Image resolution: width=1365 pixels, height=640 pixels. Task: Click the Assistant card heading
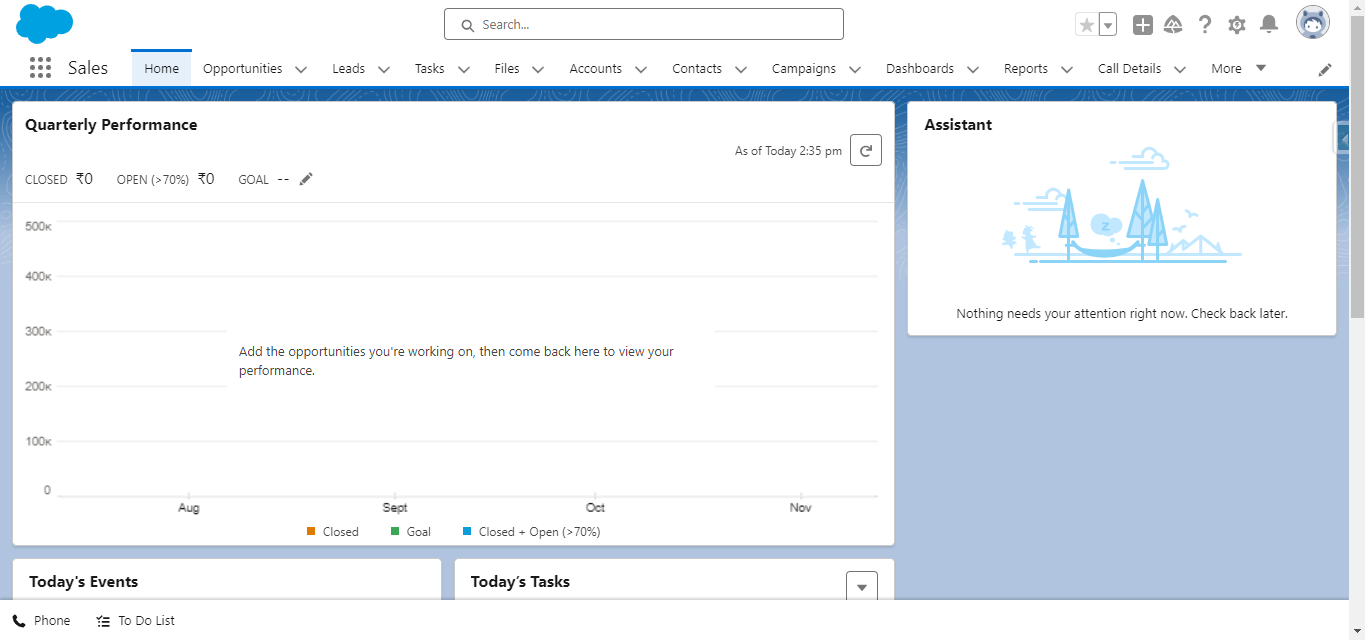[x=958, y=125]
